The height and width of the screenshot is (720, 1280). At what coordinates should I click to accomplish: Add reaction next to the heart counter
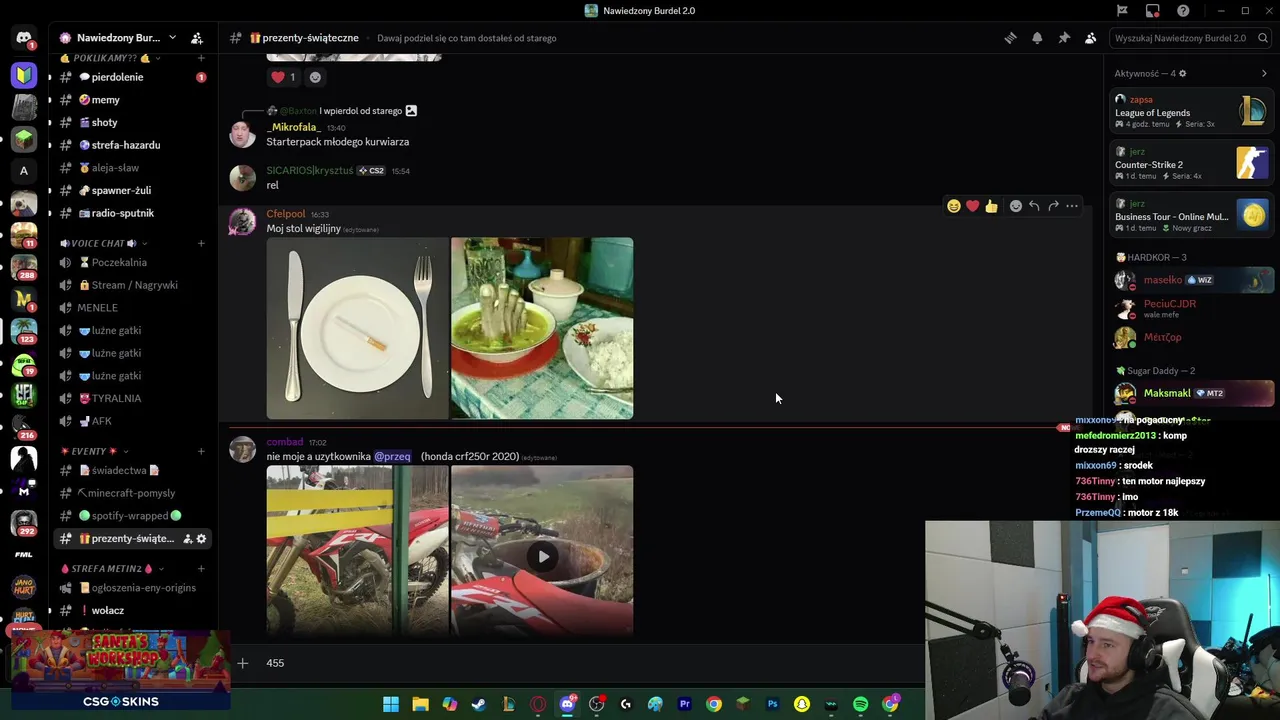tap(315, 77)
